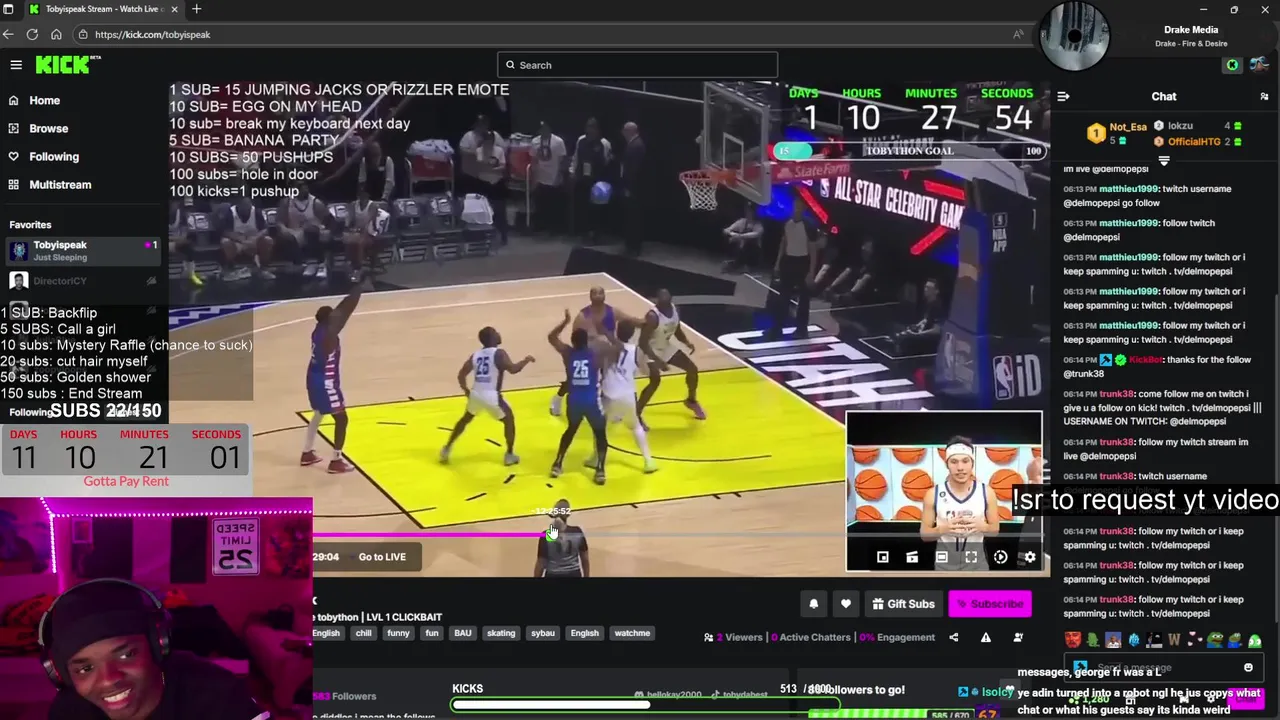The height and width of the screenshot is (720, 1280).
Task: Click the BAU tag
Action: pos(462,633)
